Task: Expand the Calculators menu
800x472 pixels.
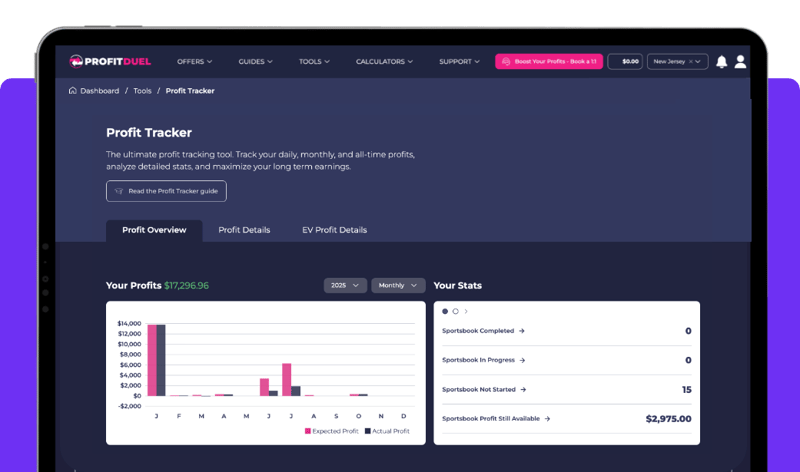Action: click(x=384, y=62)
